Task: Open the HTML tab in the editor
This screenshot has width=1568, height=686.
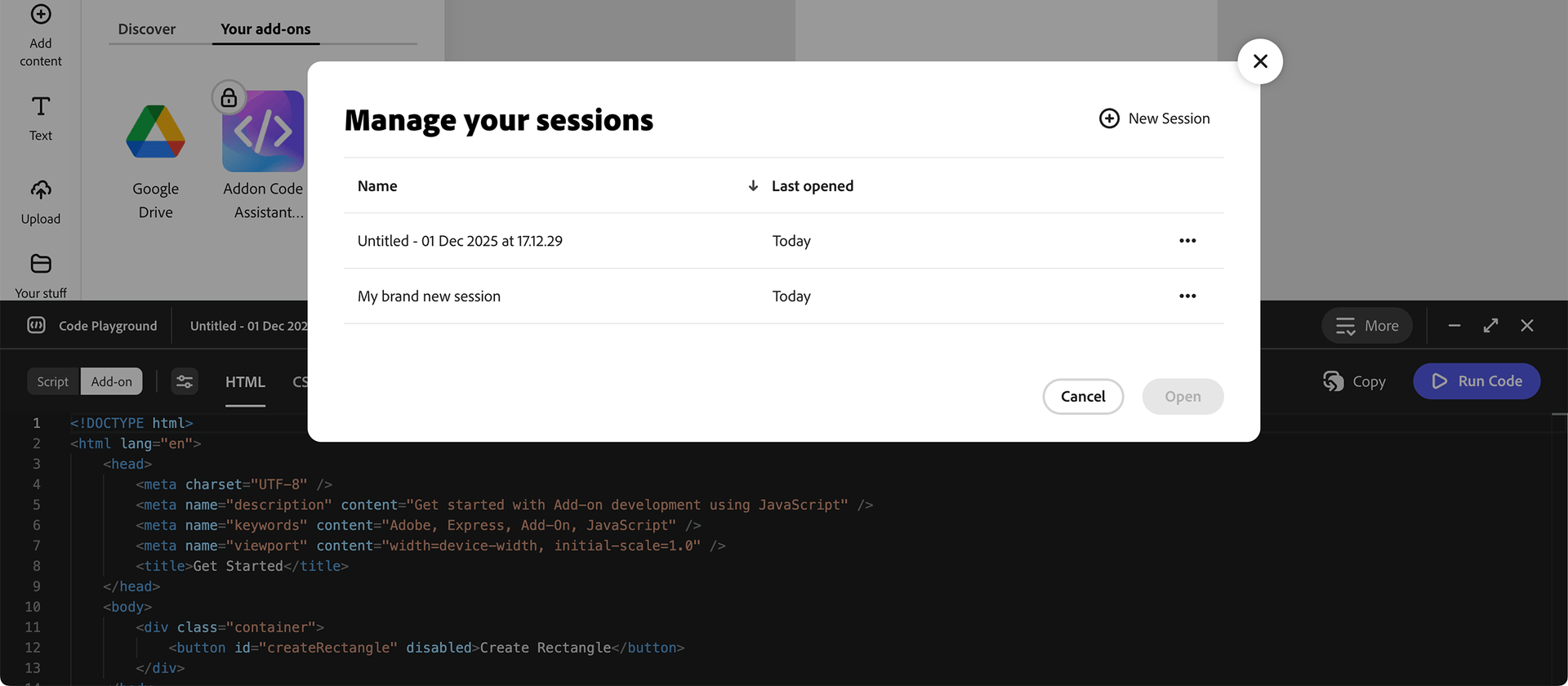Action: pyautogui.click(x=245, y=381)
